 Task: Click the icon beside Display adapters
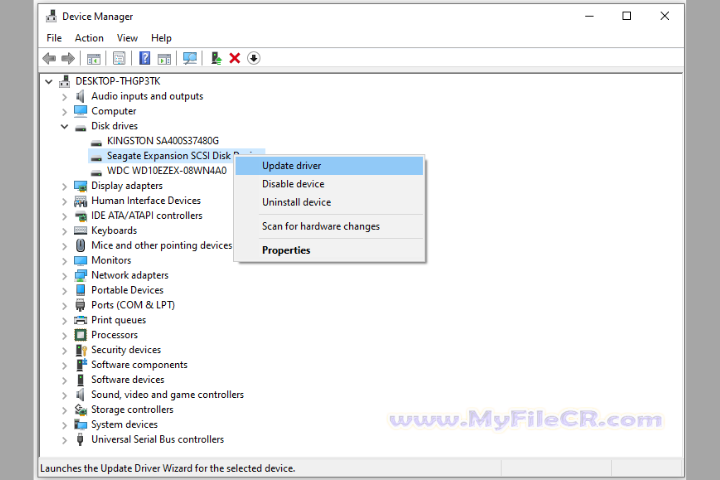(80, 186)
